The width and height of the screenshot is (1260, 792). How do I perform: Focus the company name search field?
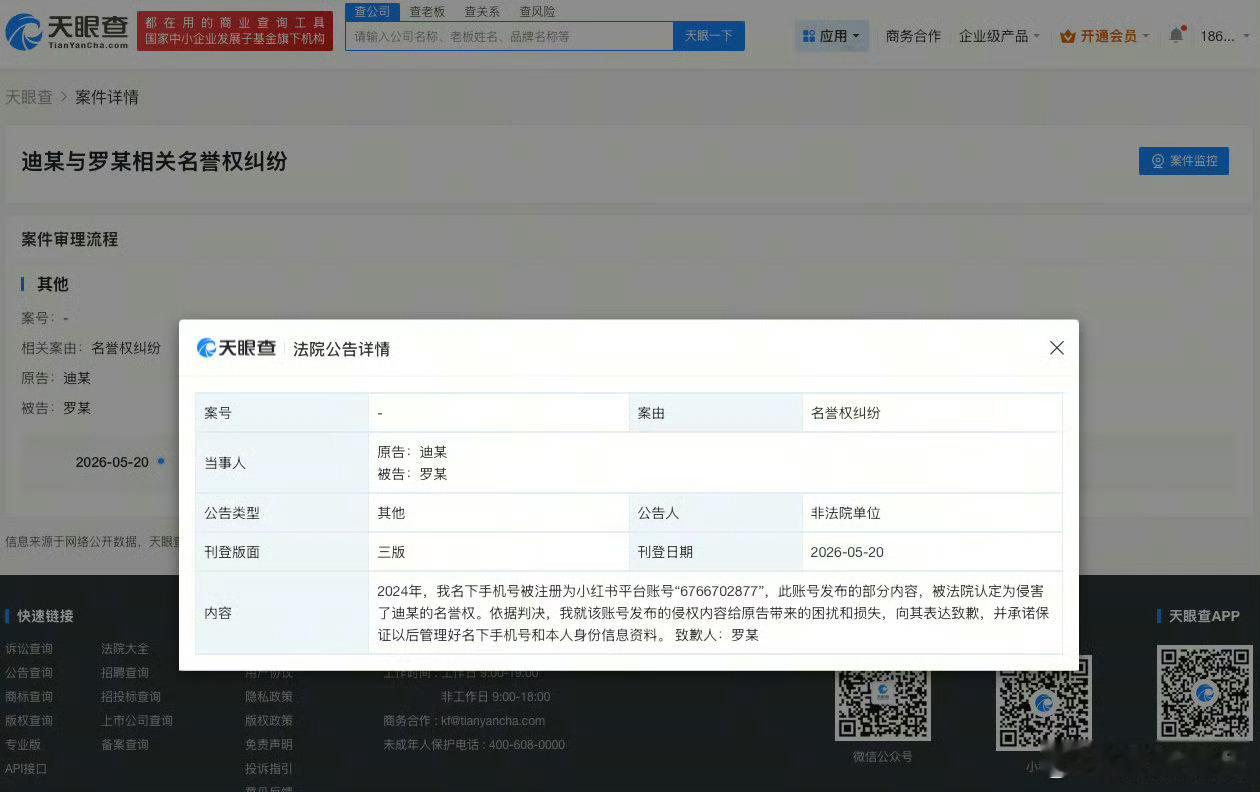point(510,36)
